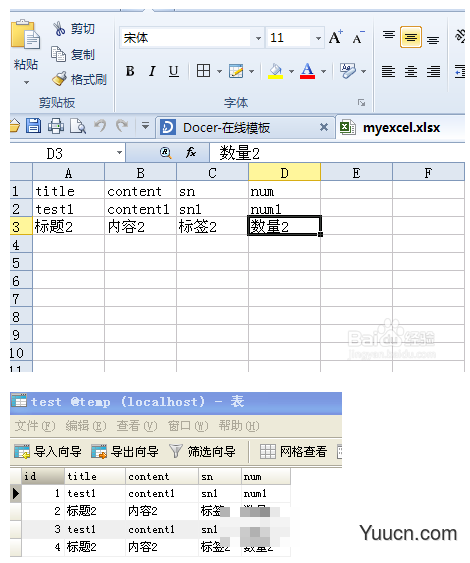Toggle Bold formatting
The image size is (470, 563).
click(130, 71)
